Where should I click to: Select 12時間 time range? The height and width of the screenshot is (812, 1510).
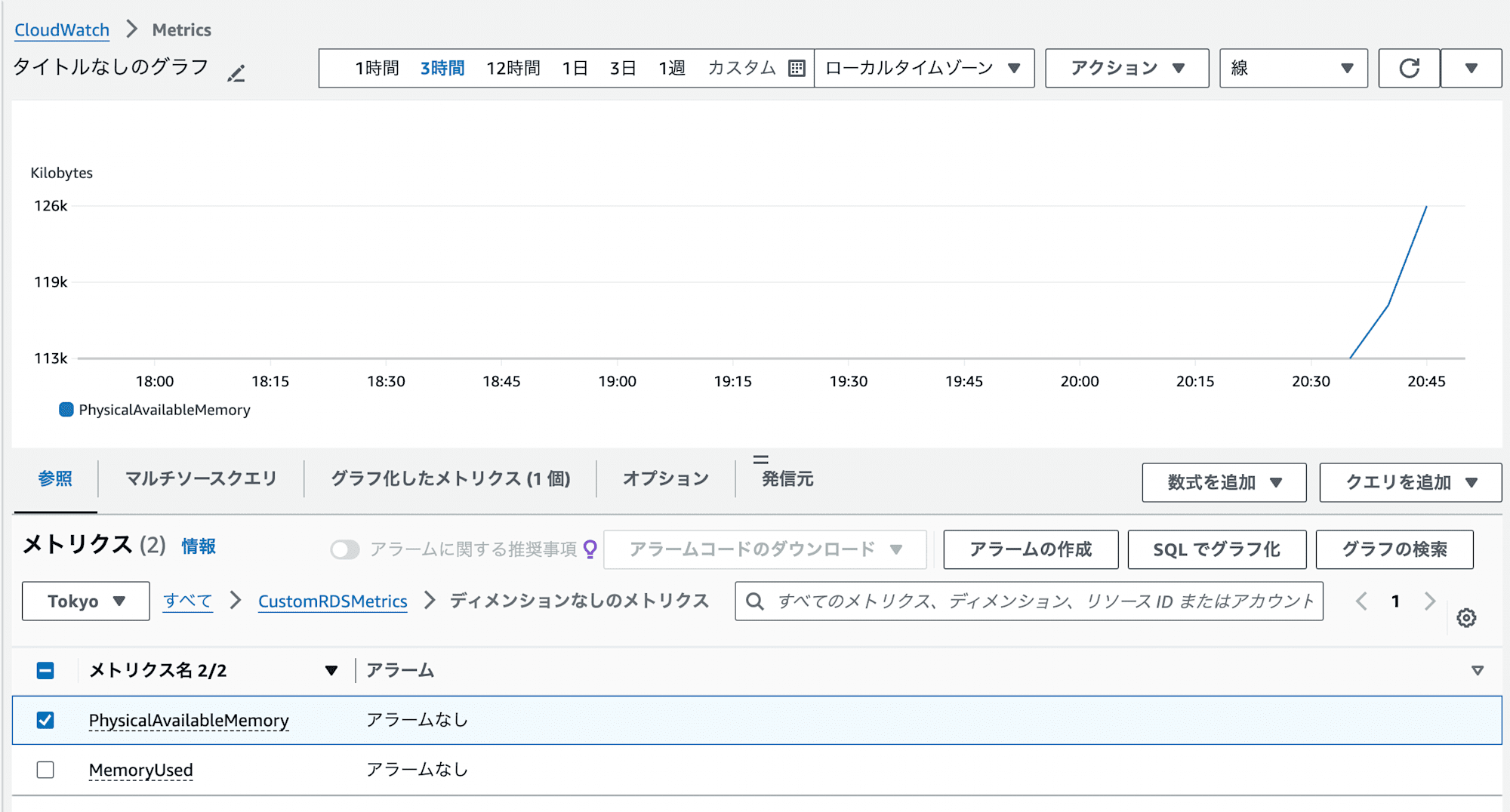513,68
